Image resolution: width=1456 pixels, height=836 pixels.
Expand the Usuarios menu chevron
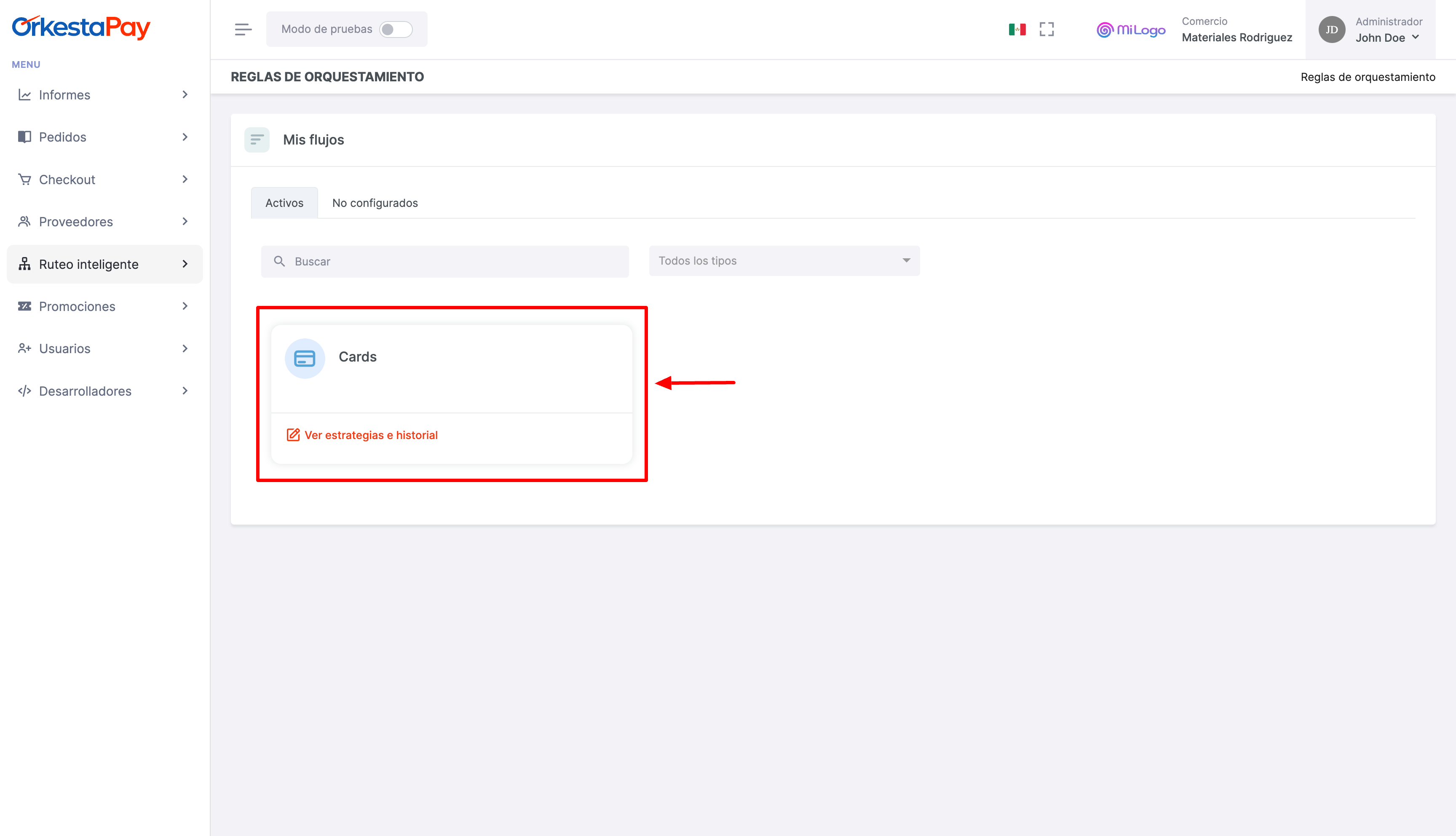[185, 348]
